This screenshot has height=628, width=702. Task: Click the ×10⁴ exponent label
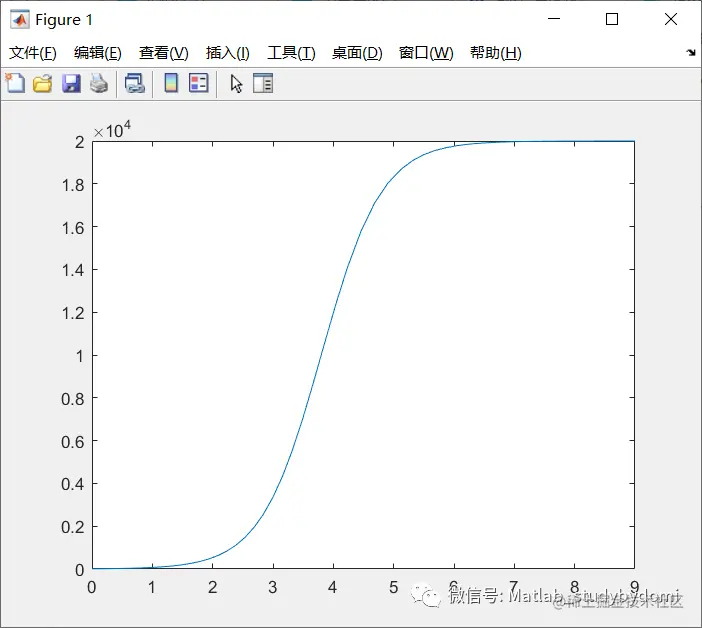[x=112, y=130]
